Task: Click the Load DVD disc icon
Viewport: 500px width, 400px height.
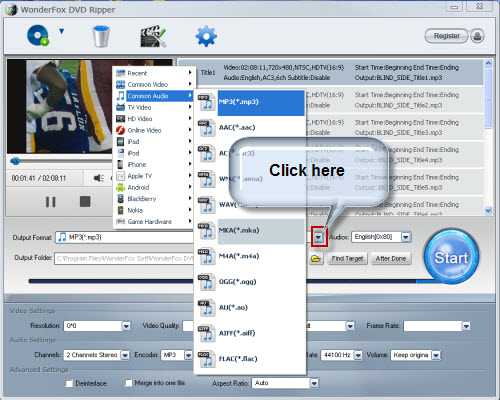Action: coord(38,35)
